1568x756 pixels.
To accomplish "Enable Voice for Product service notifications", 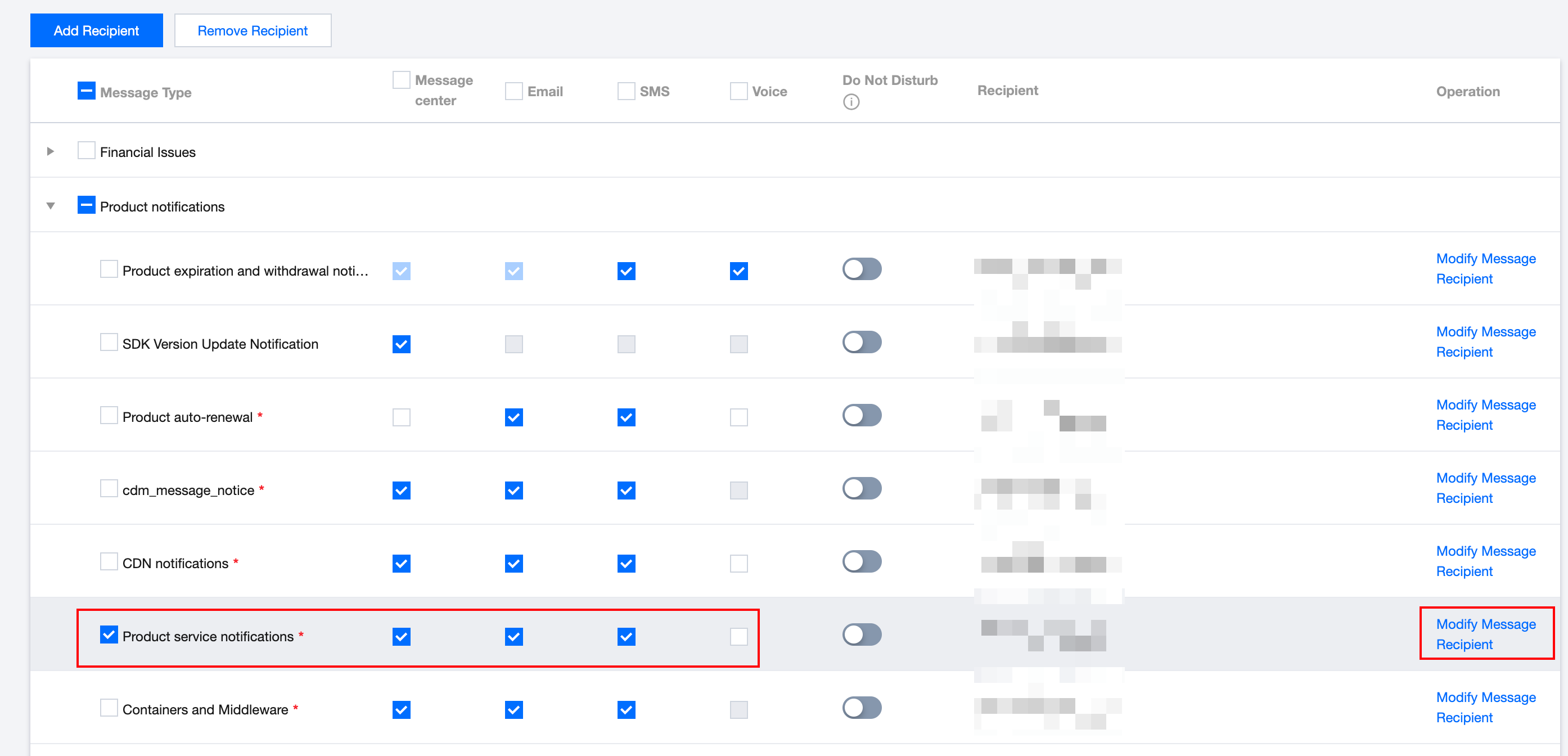I will point(738,637).
